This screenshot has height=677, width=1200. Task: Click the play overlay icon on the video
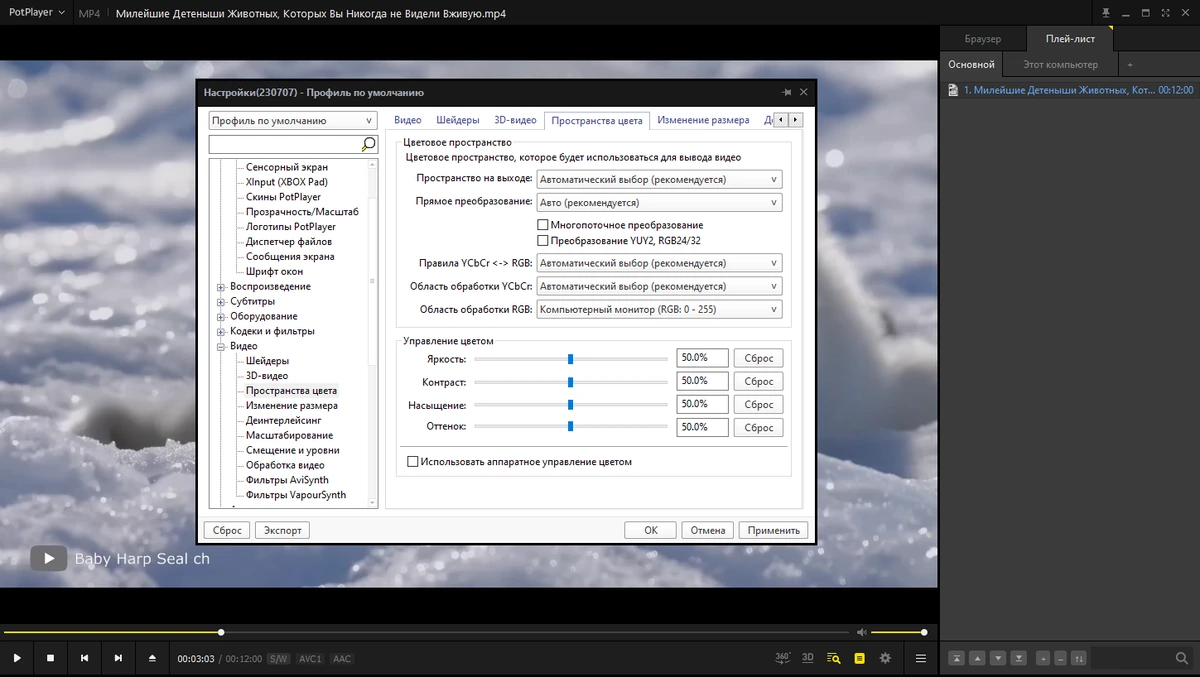48,558
